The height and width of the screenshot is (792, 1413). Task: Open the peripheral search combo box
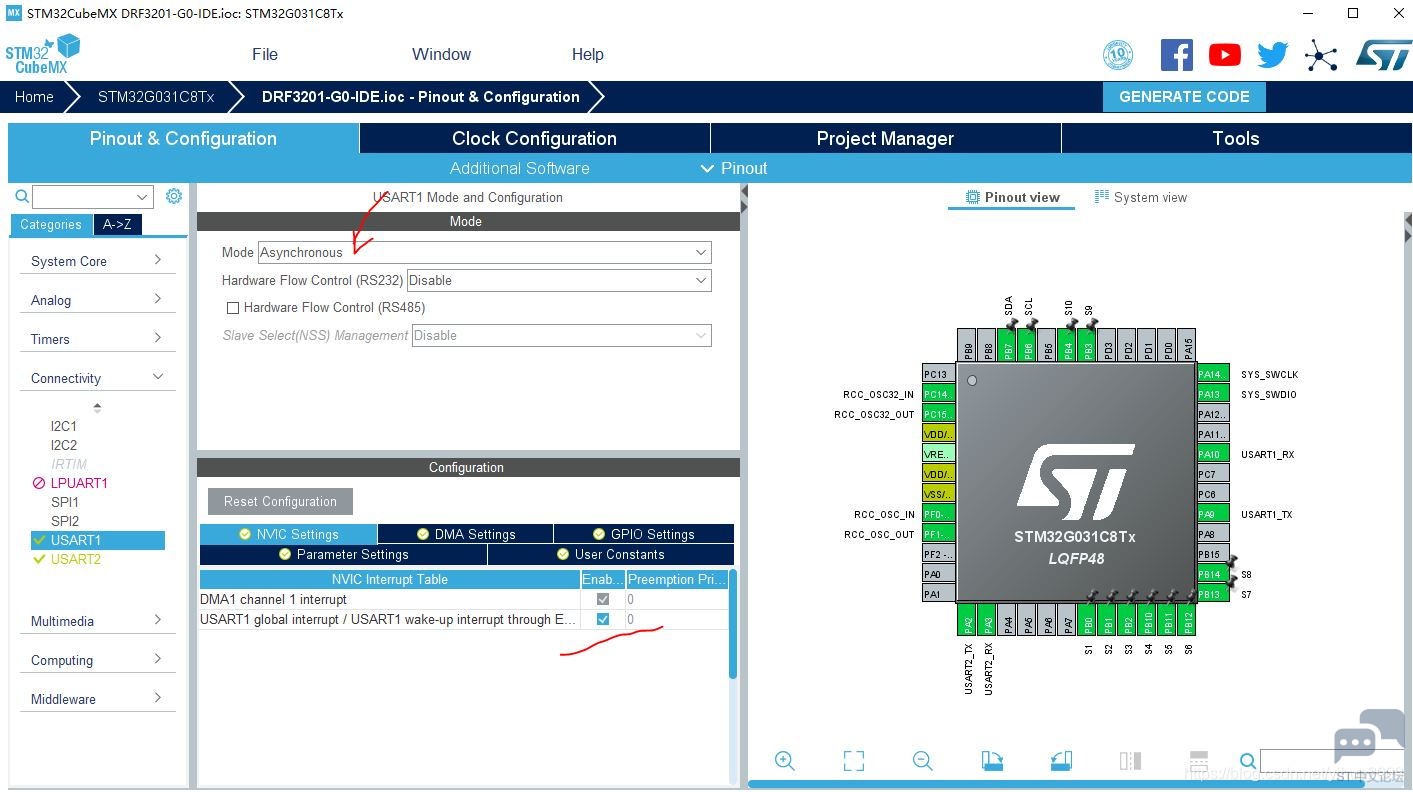93,196
